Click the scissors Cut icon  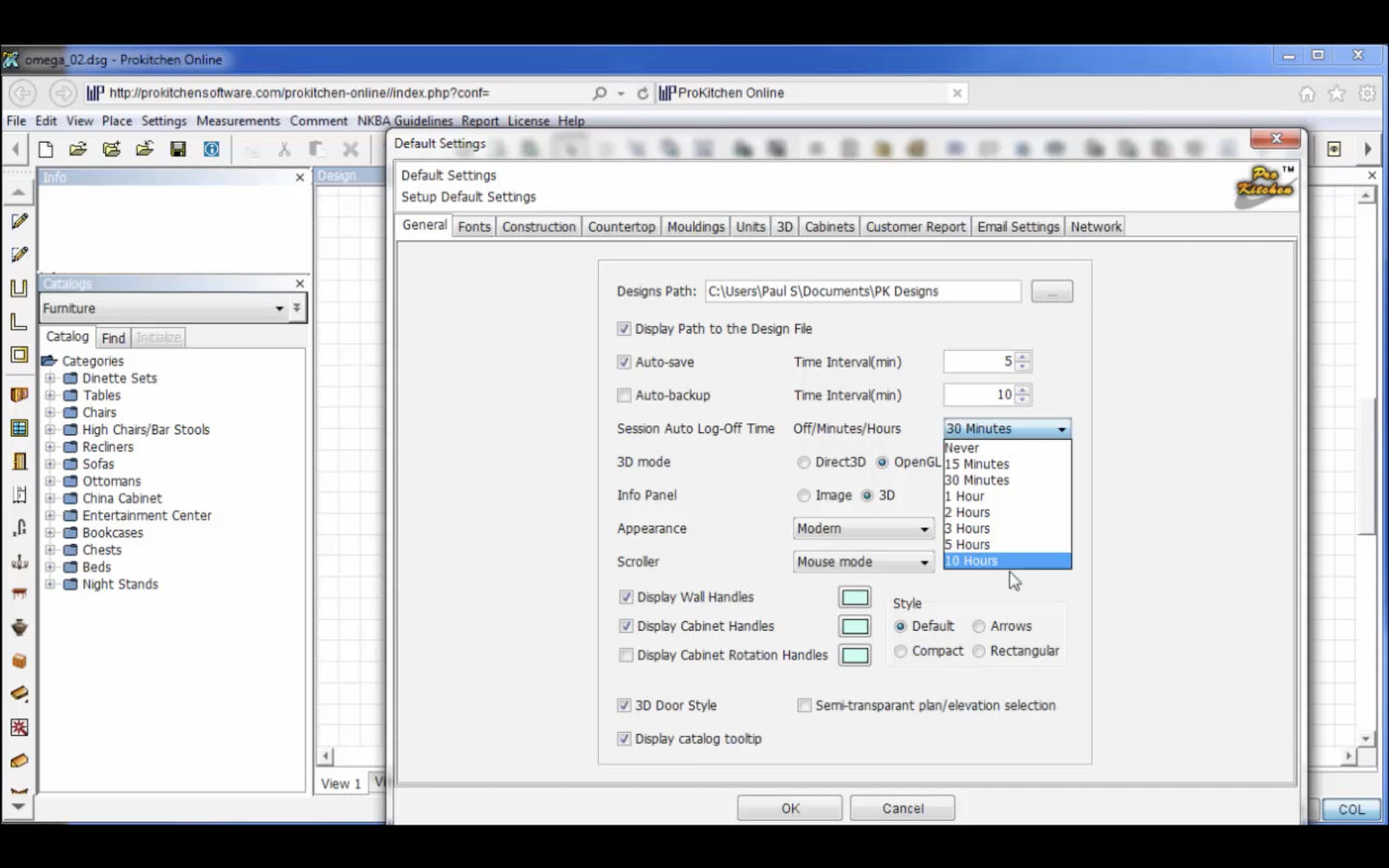pos(284,149)
